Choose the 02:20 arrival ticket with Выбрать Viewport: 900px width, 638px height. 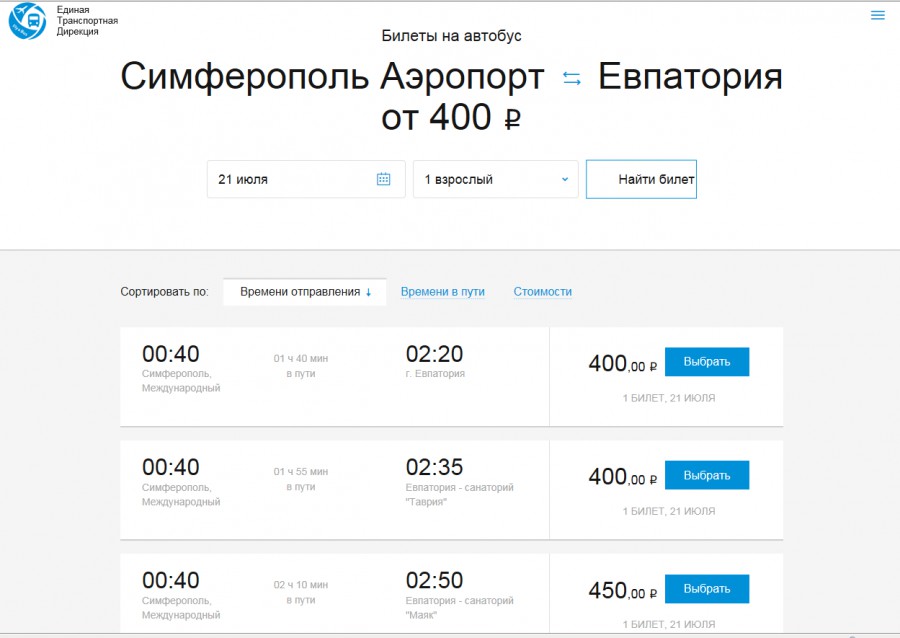(707, 362)
